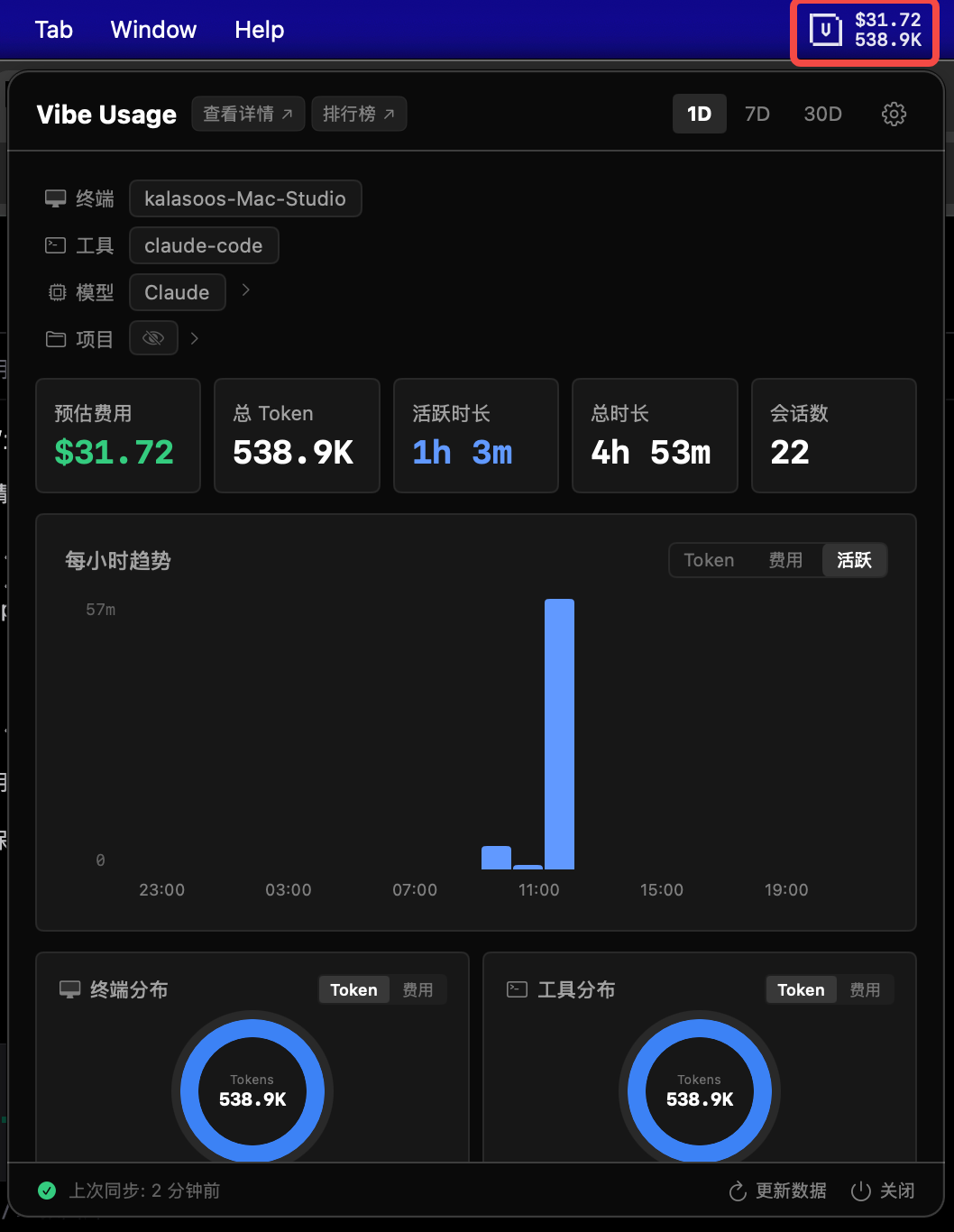This screenshot has width=954, height=1232.
Task: Select Token in 终端分布 card
Action: [x=353, y=989]
